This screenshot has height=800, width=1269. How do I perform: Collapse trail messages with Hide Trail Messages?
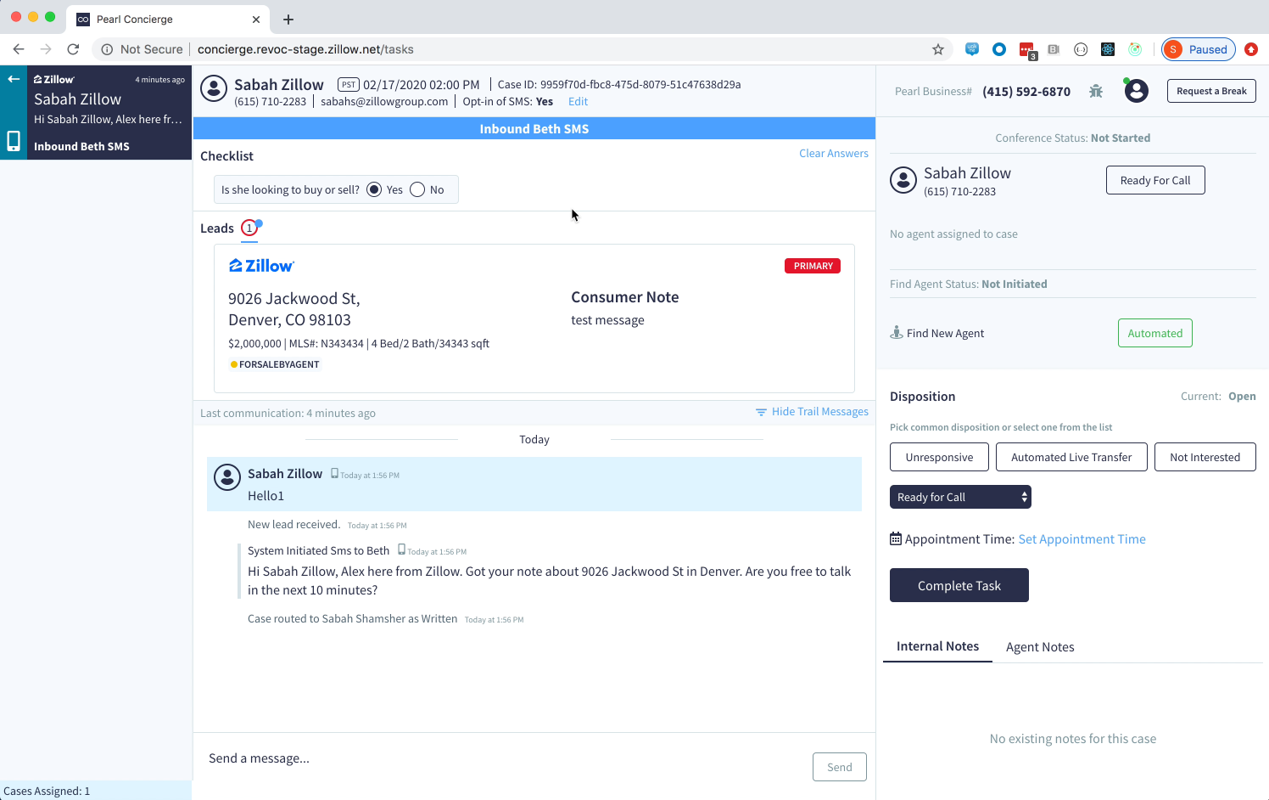pyautogui.click(x=811, y=412)
